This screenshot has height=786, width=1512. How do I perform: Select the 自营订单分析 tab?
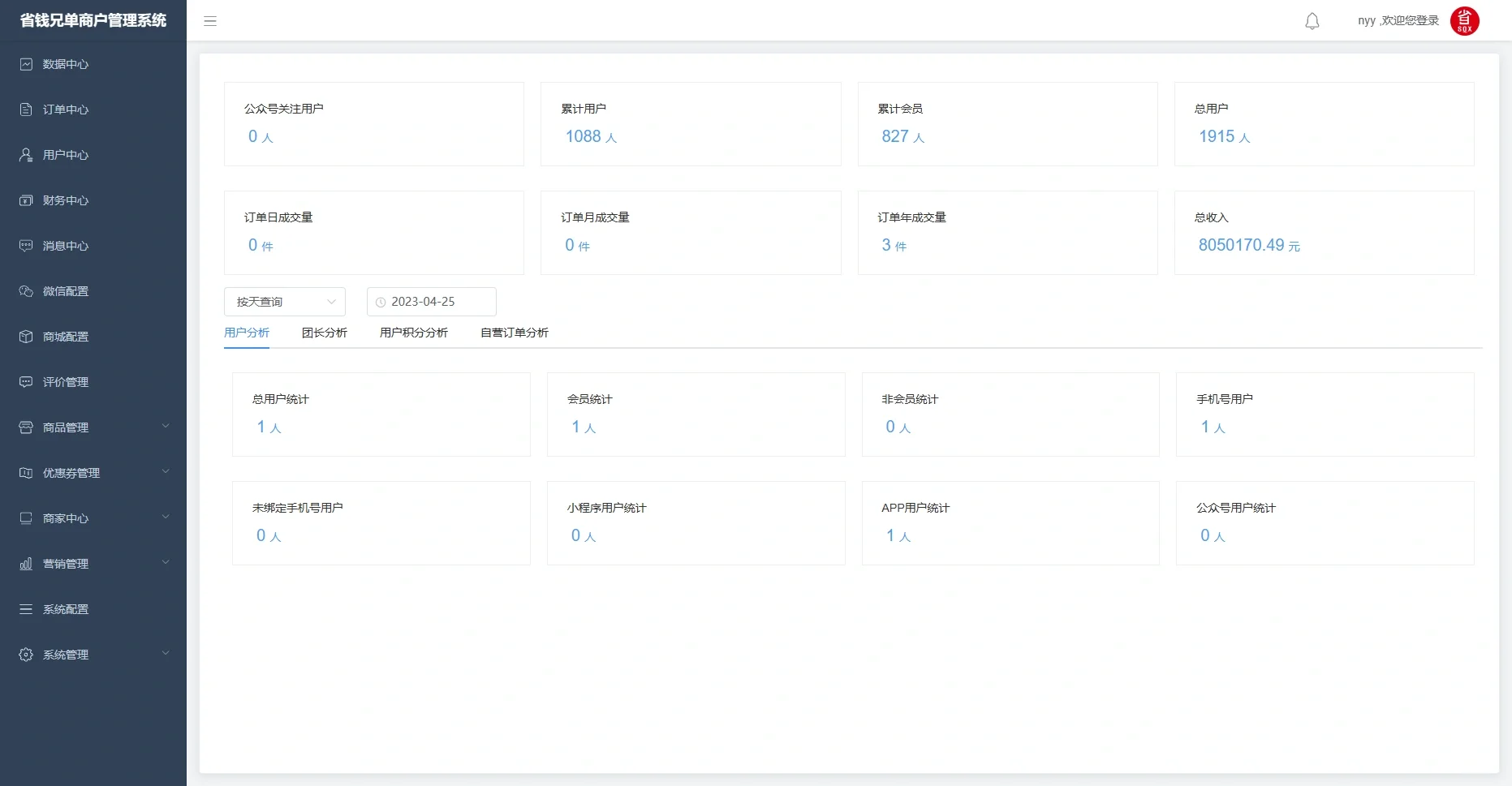(514, 333)
